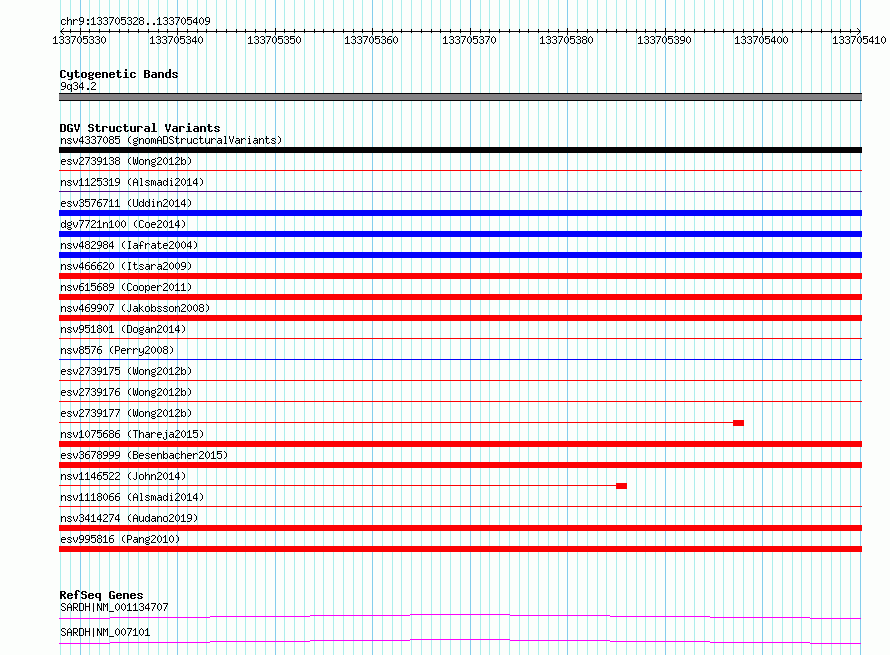
Task: Click ruler position 133705380
Action: [566, 40]
